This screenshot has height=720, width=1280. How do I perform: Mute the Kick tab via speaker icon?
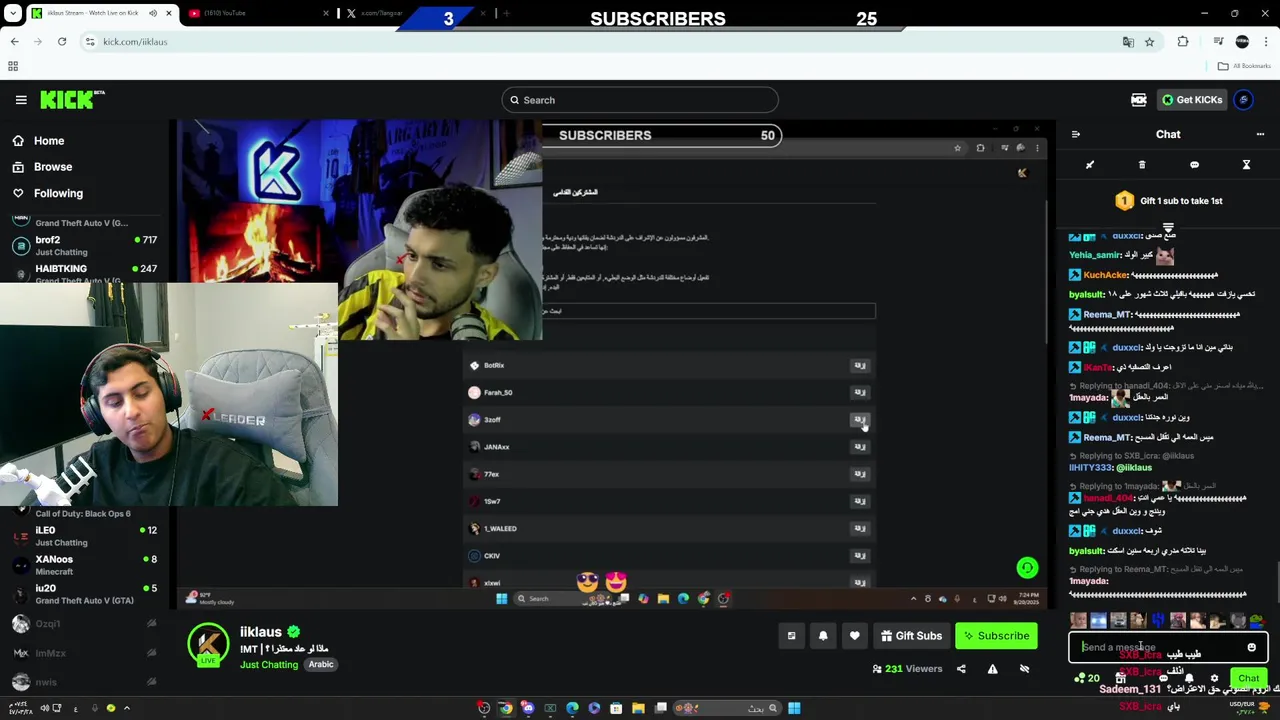pos(153,13)
